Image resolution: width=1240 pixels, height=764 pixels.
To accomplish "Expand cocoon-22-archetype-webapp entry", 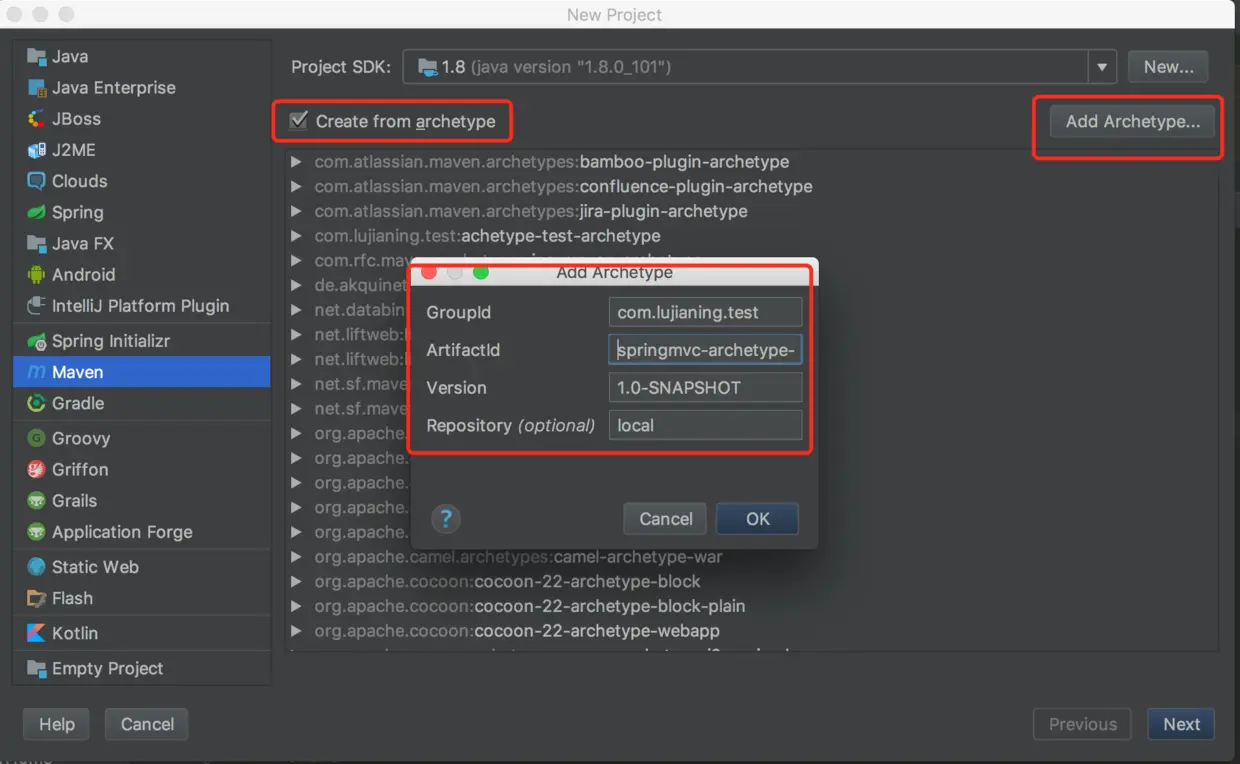I will [296, 631].
